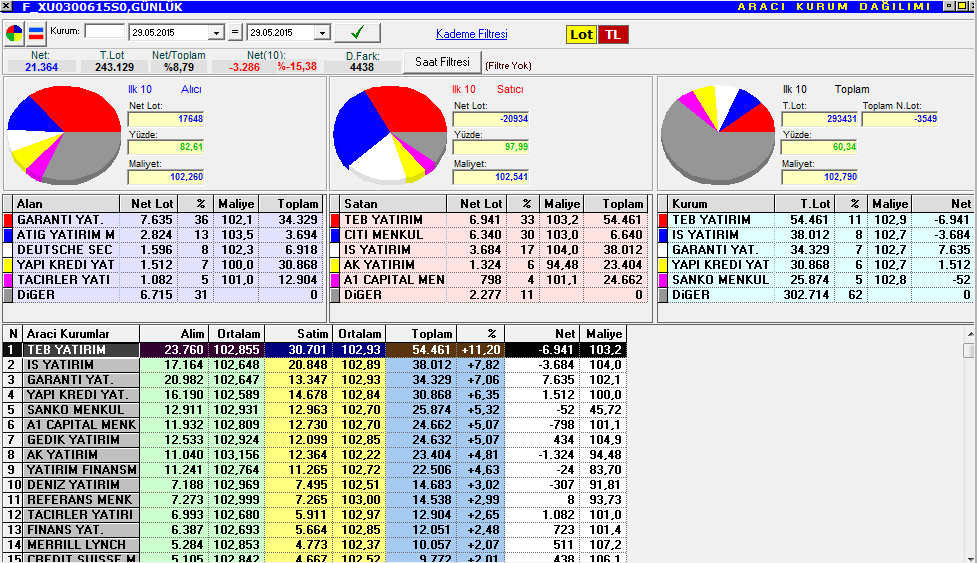977x563 pixels.
Task: Open the end date dropdown
Action: click(x=322, y=32)
